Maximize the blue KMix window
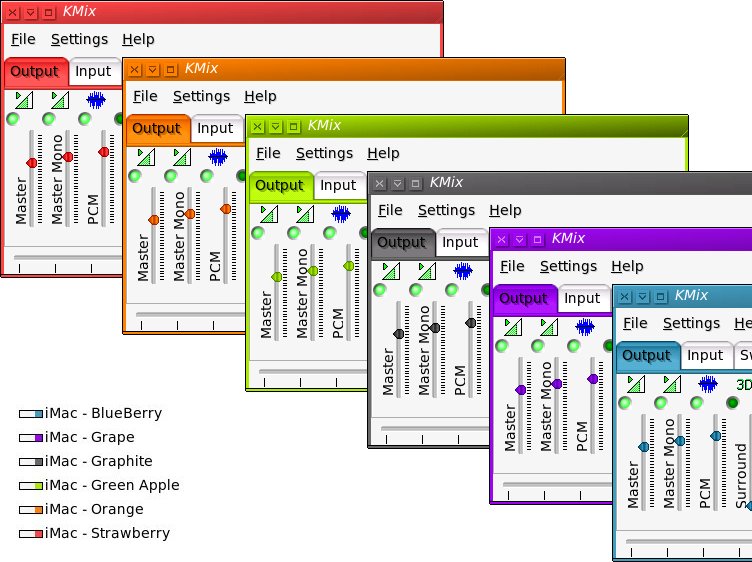 (660, 297)
